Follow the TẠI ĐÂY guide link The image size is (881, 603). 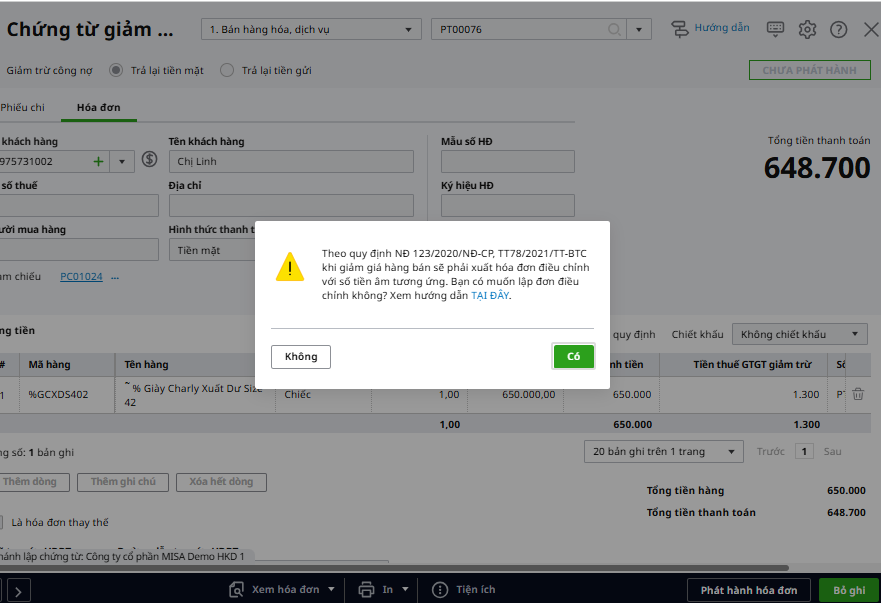pos(490,296)
